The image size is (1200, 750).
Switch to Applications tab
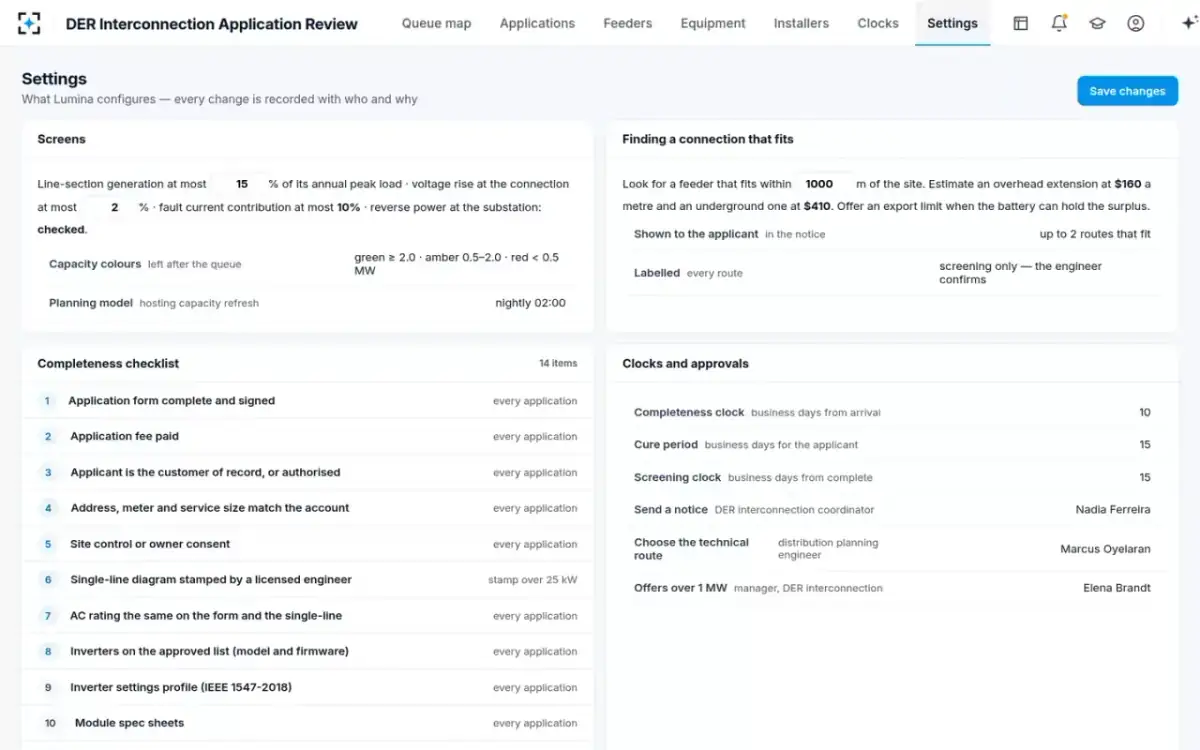[537, 23]
